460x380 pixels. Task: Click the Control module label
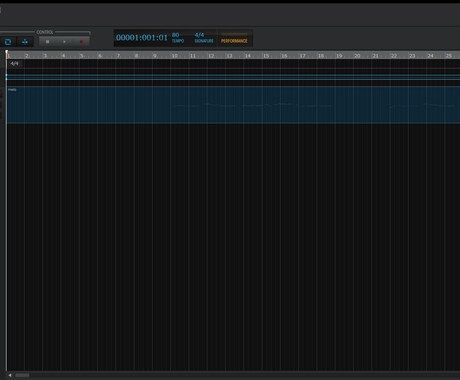pos(45,32)
